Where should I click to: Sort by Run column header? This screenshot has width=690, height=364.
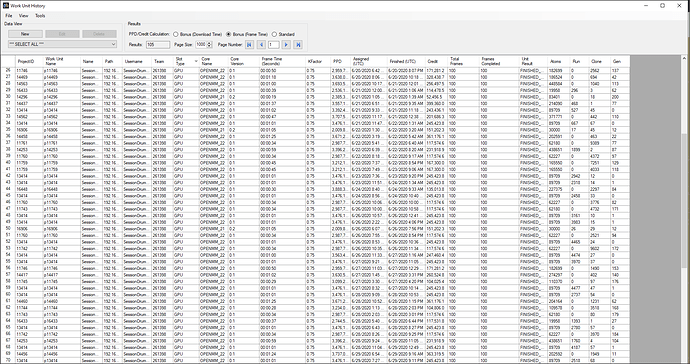pyautogui.click(x=580, y=61)
